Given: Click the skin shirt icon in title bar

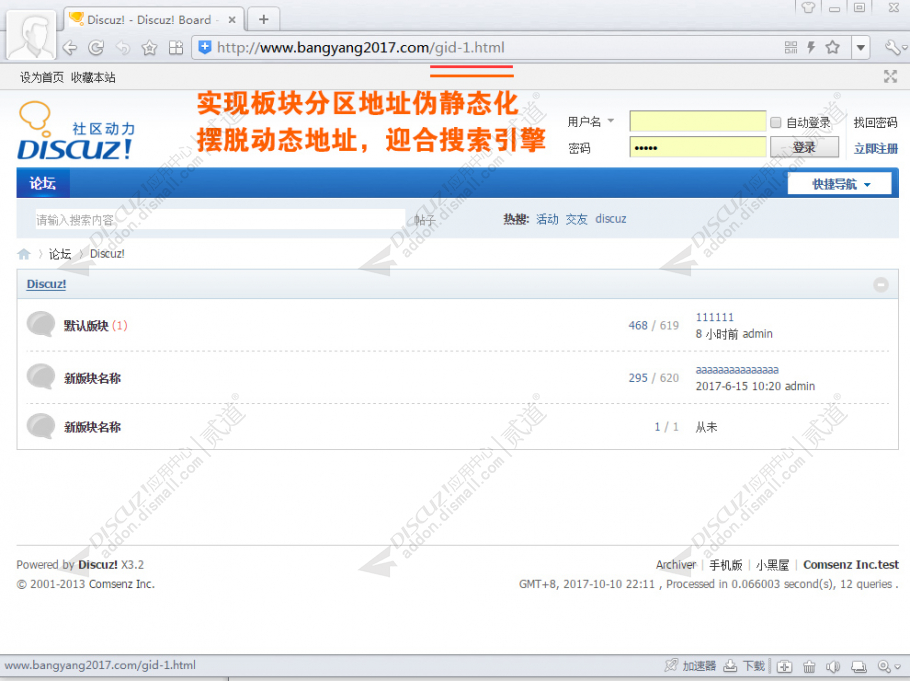Looking at the screenshot, I should coord(808,8).
